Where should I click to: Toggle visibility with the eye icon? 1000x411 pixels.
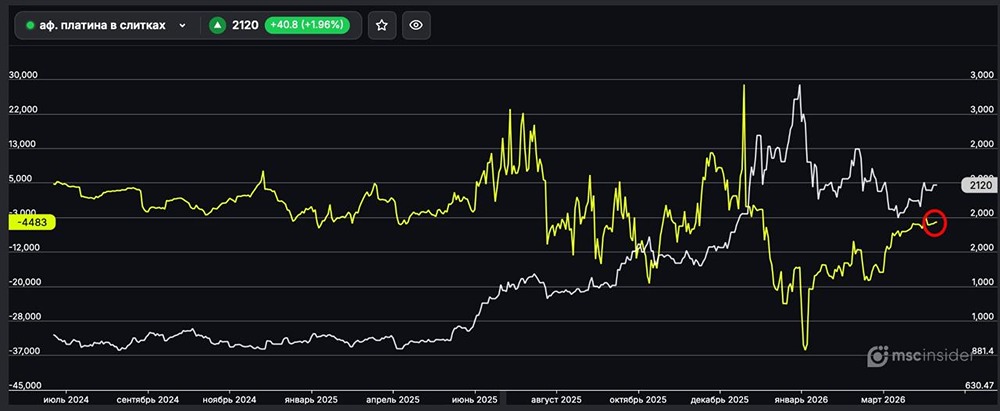pyautogui.click(x=416, y=26)
